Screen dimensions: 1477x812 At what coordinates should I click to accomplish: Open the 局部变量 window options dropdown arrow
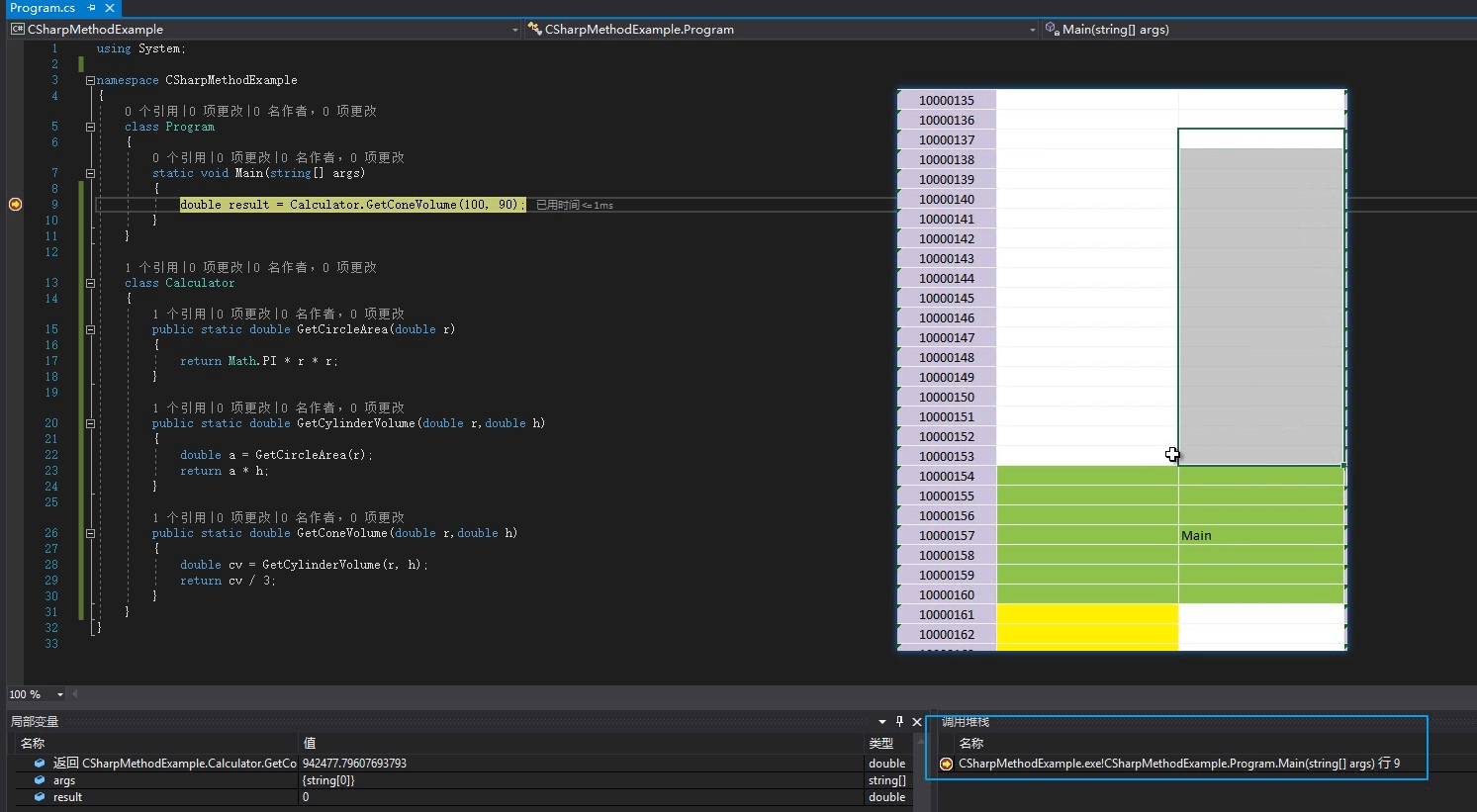point(881,722)
